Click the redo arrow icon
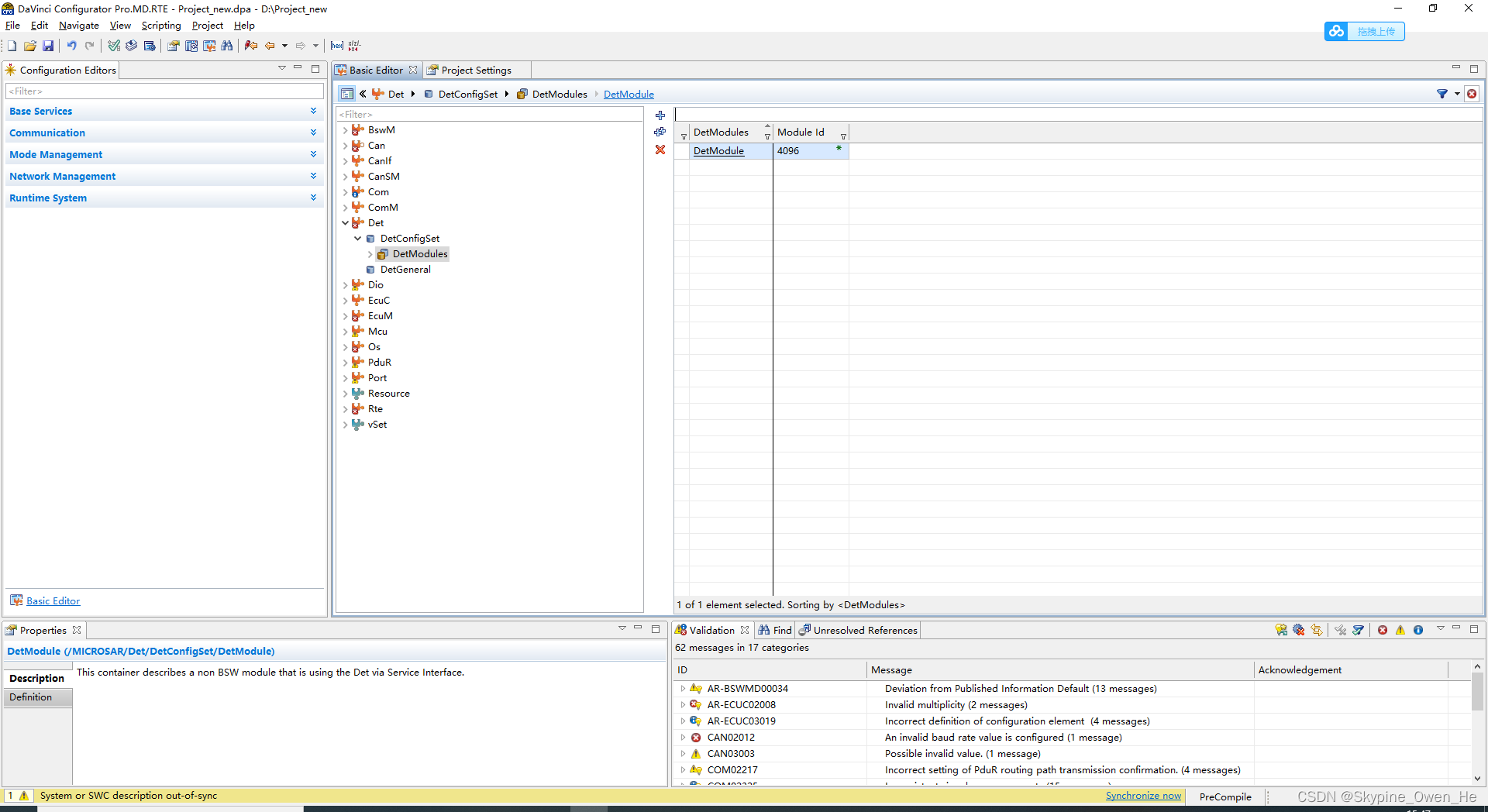This screenshot has width=1488, height=812. 90,46
